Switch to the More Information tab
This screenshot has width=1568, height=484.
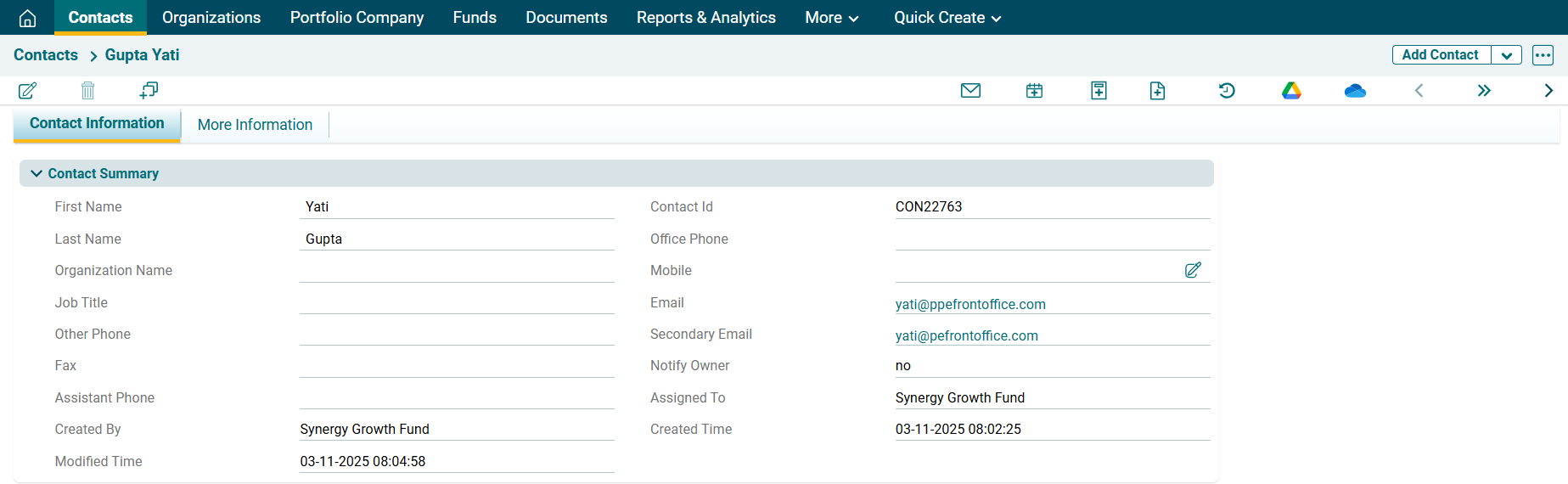click(x=255, y=125)
